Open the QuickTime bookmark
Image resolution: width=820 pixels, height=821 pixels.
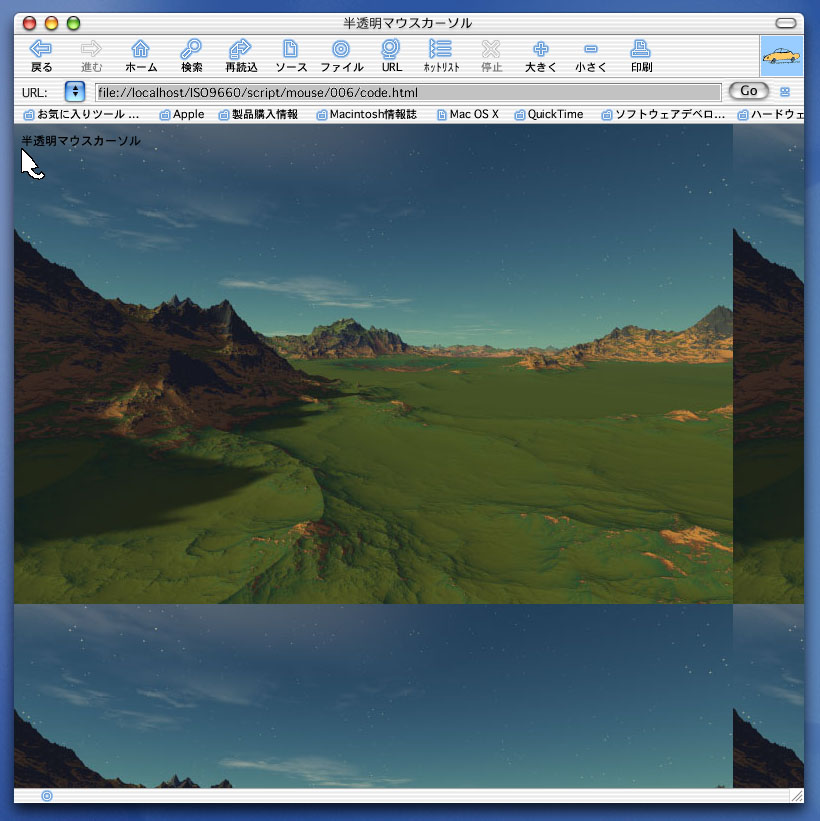(549, 114)
